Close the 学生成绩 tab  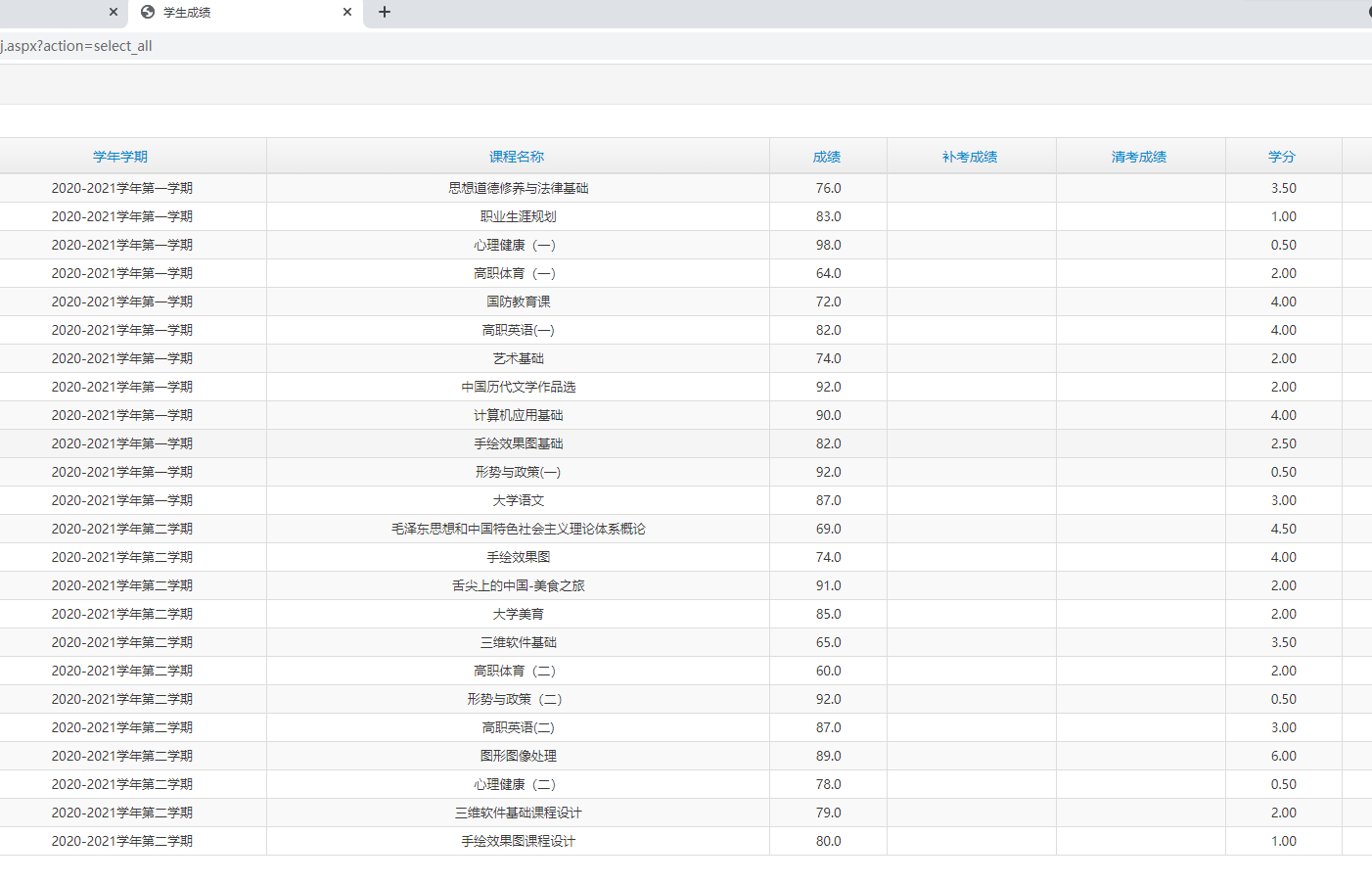347,12
